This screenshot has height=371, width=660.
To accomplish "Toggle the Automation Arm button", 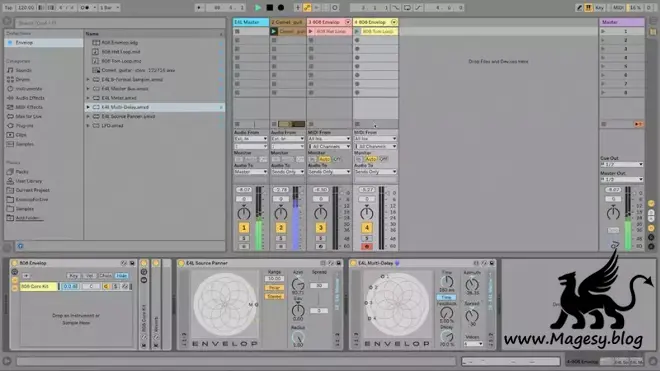I will pyautogui.click(x=307, y=8).
